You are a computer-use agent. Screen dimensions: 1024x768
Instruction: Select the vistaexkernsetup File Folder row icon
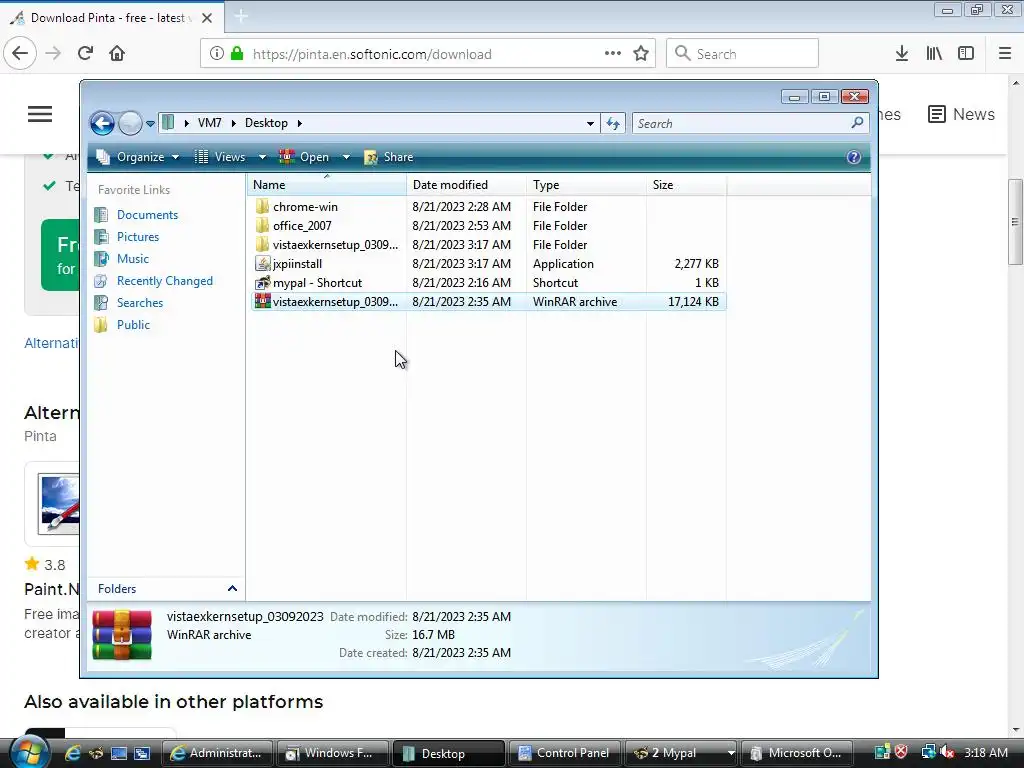click(x=262, y=245)
